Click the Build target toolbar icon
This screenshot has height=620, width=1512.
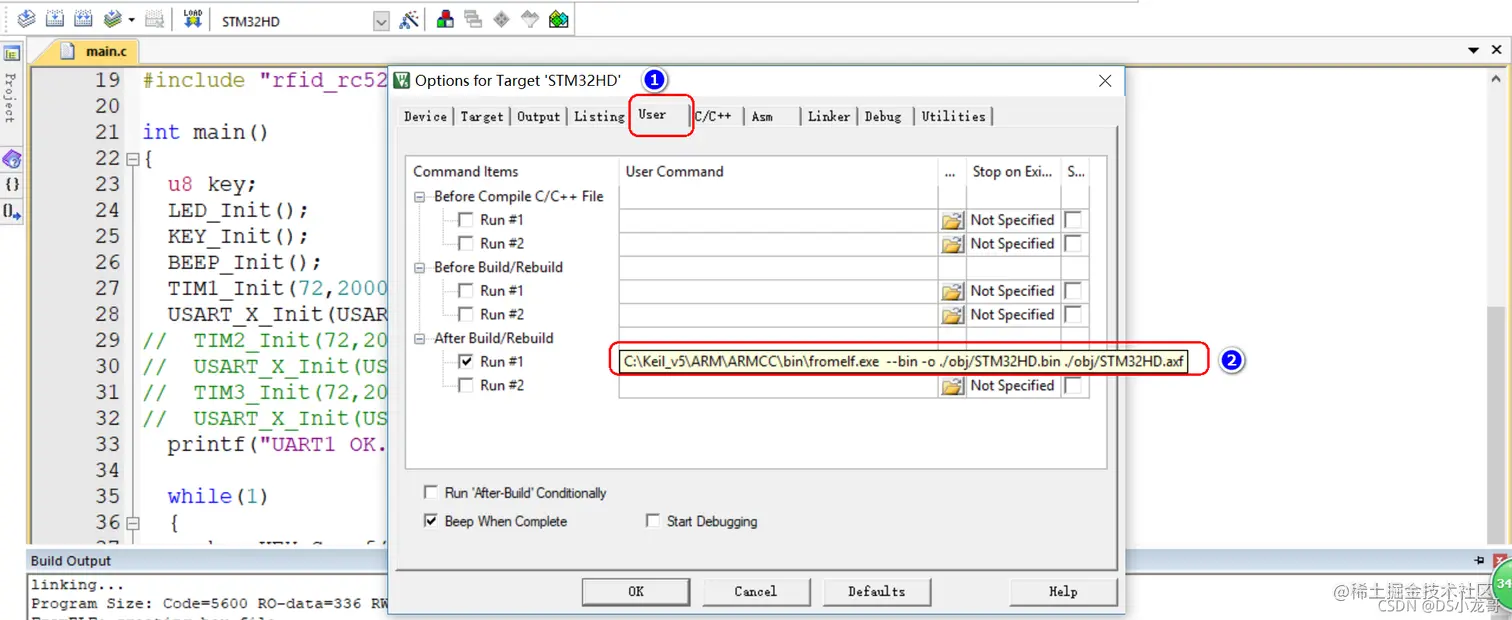pyautogui.click(x=56, y=19)
